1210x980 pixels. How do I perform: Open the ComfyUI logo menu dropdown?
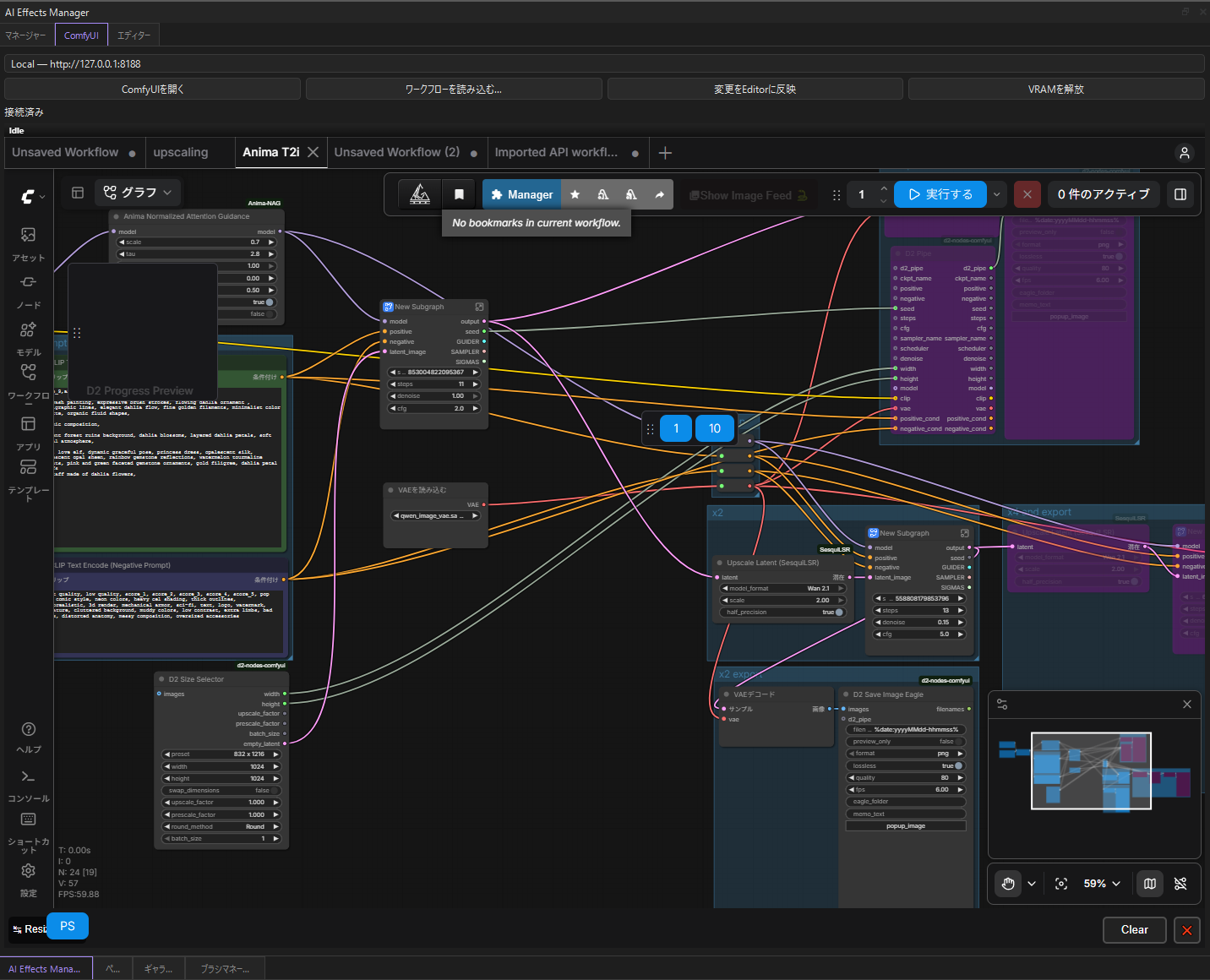[32, 196]
